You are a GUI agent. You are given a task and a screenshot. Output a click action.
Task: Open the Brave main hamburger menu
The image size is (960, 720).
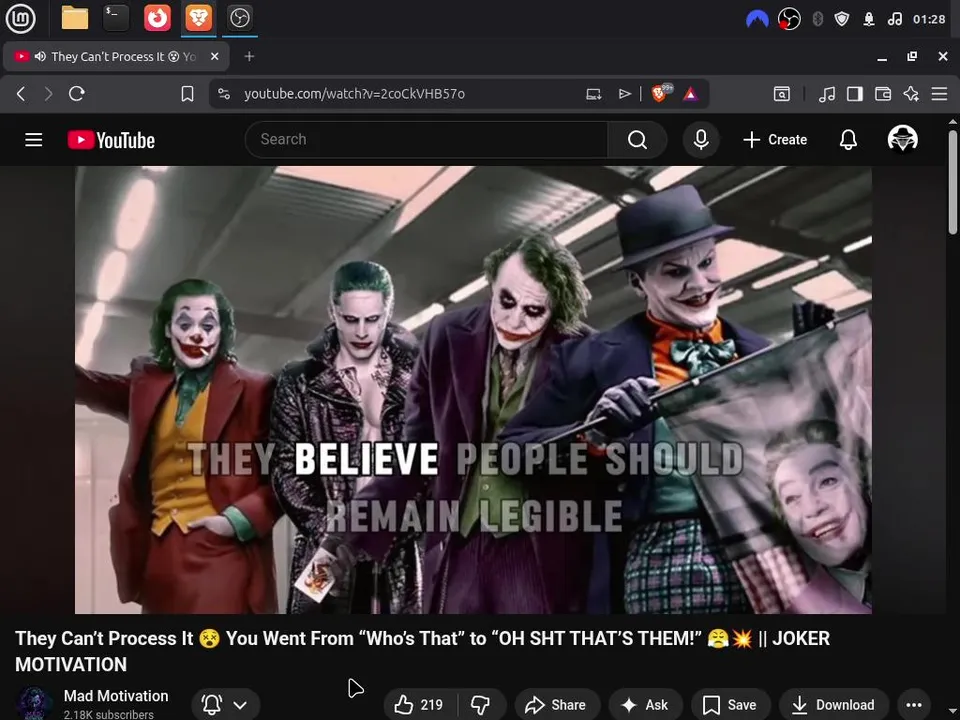pos(939,94)
